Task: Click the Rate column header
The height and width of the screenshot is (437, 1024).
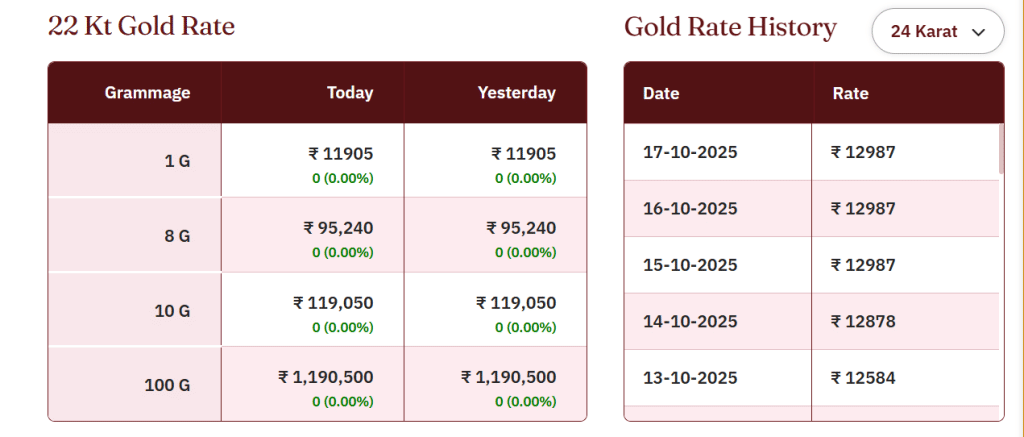Action: pos(850,94)
